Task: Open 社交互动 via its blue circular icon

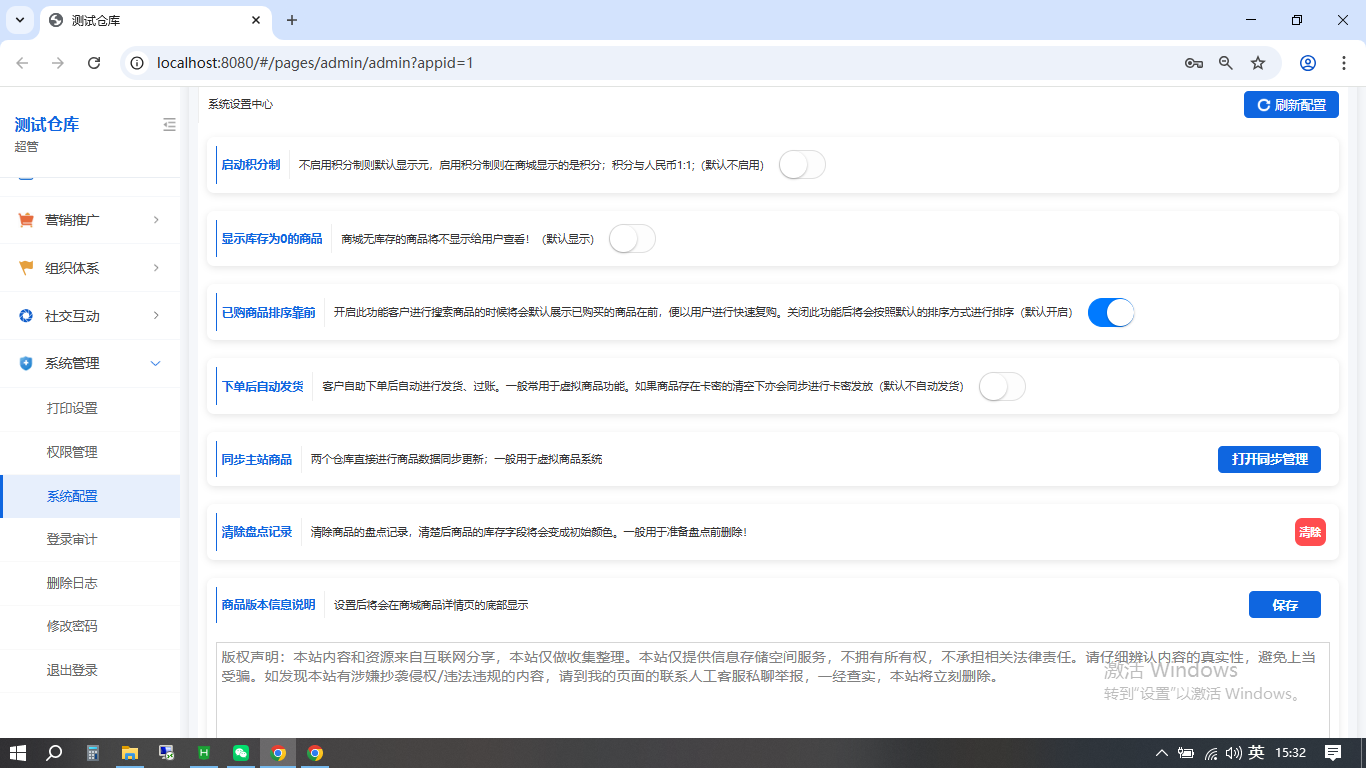Action: coord(25,315)
